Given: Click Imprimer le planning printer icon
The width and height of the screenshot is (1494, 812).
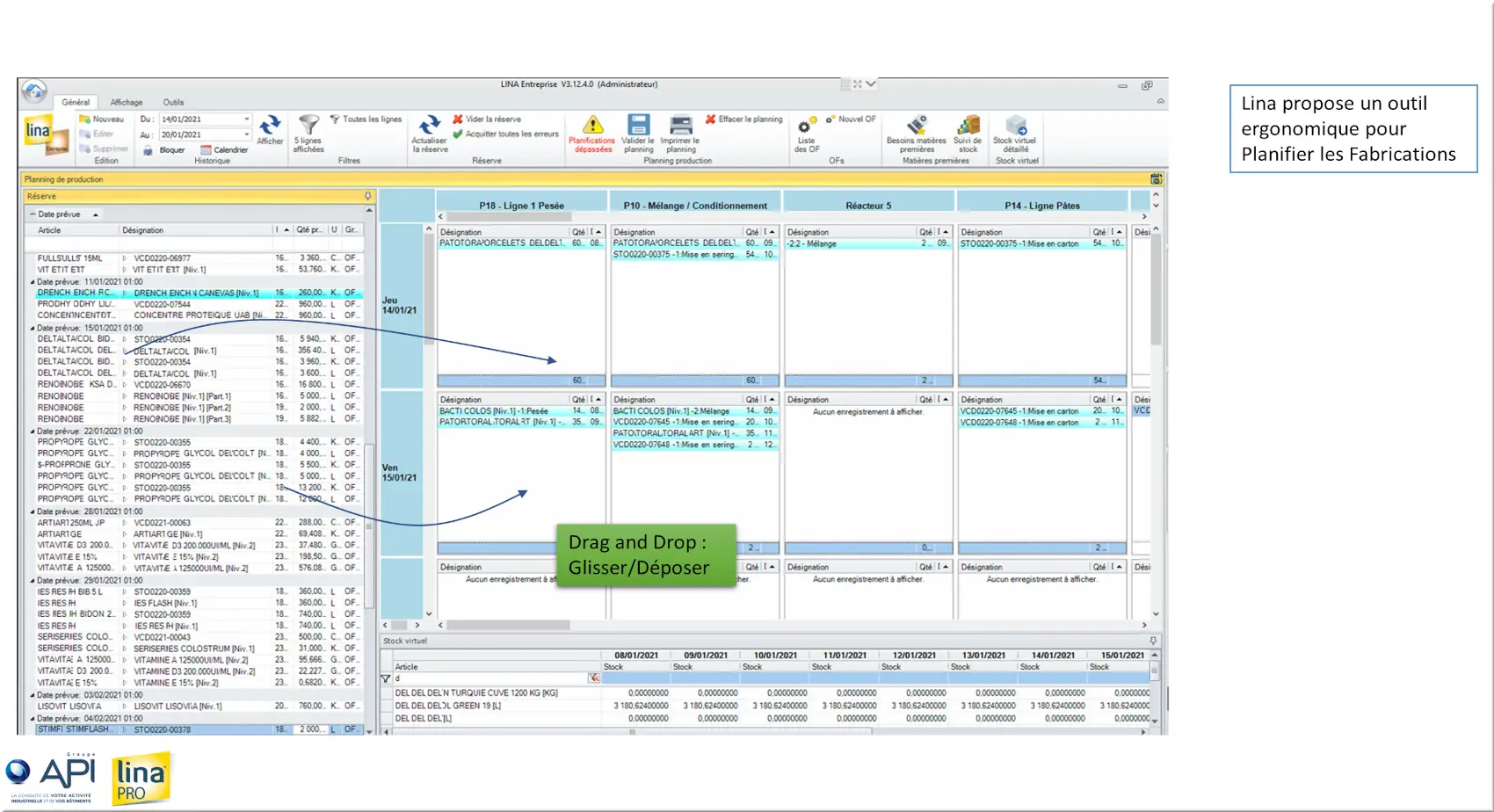Looking at the screenshot, I should coord(680,125).
